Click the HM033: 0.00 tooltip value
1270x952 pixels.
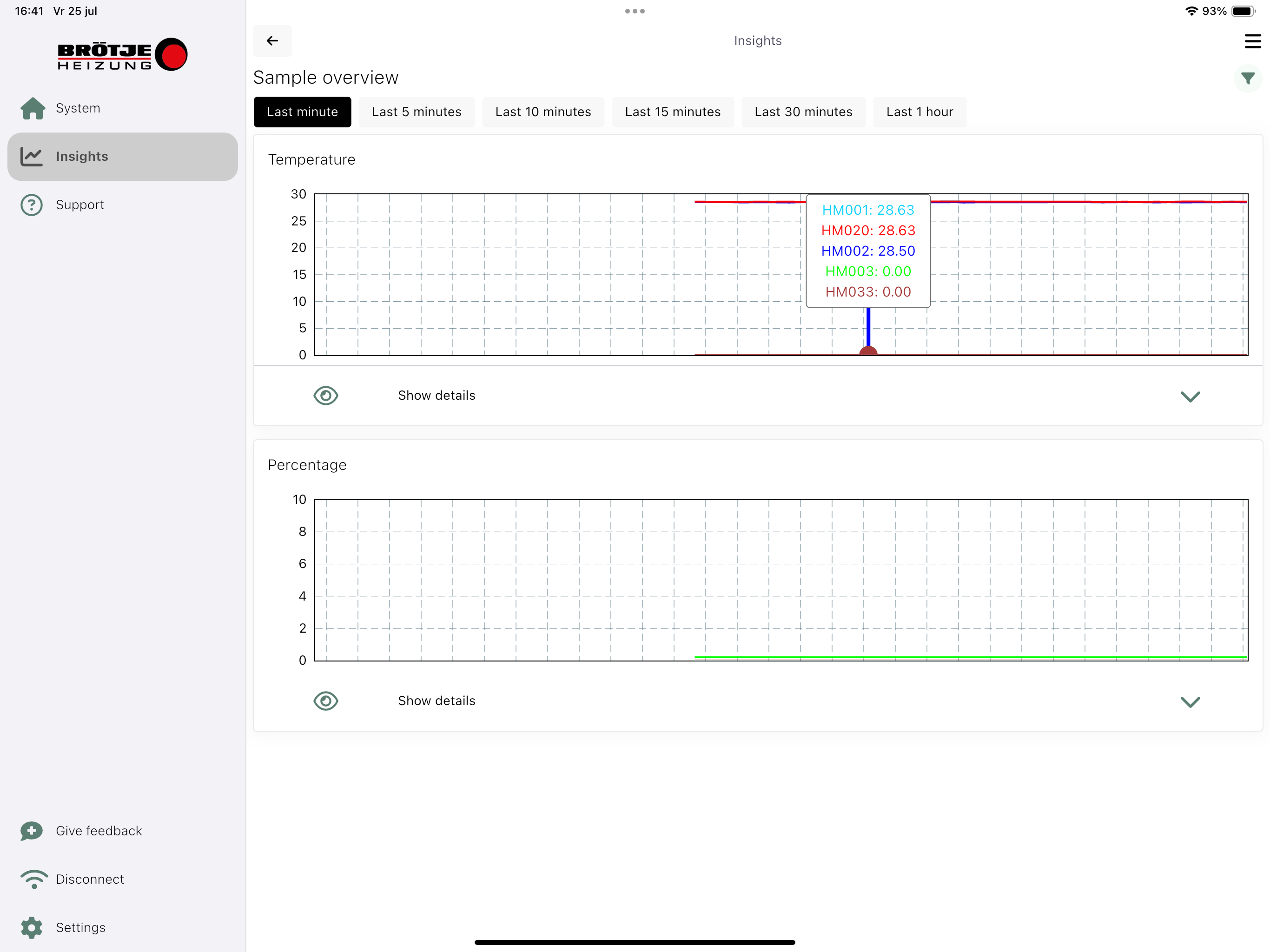[868, 292]
